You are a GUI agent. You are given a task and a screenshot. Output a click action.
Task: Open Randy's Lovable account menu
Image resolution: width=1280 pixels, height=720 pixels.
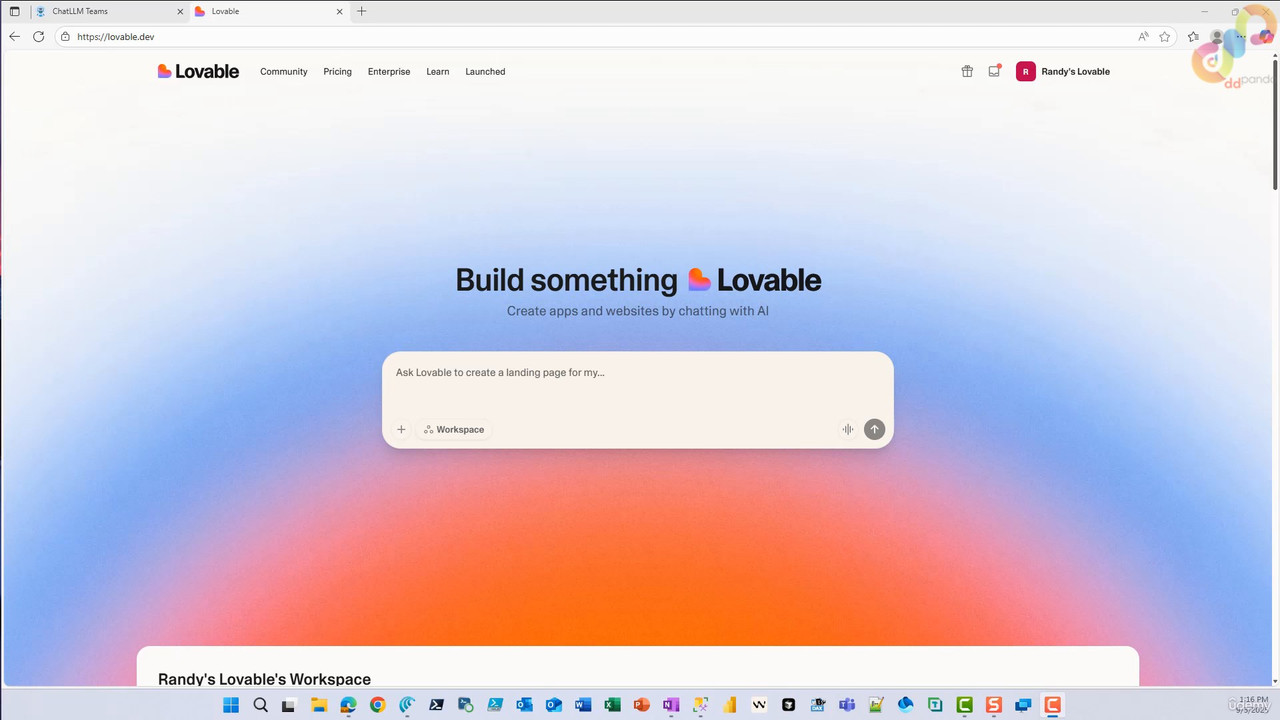[x=1063, y=71]
